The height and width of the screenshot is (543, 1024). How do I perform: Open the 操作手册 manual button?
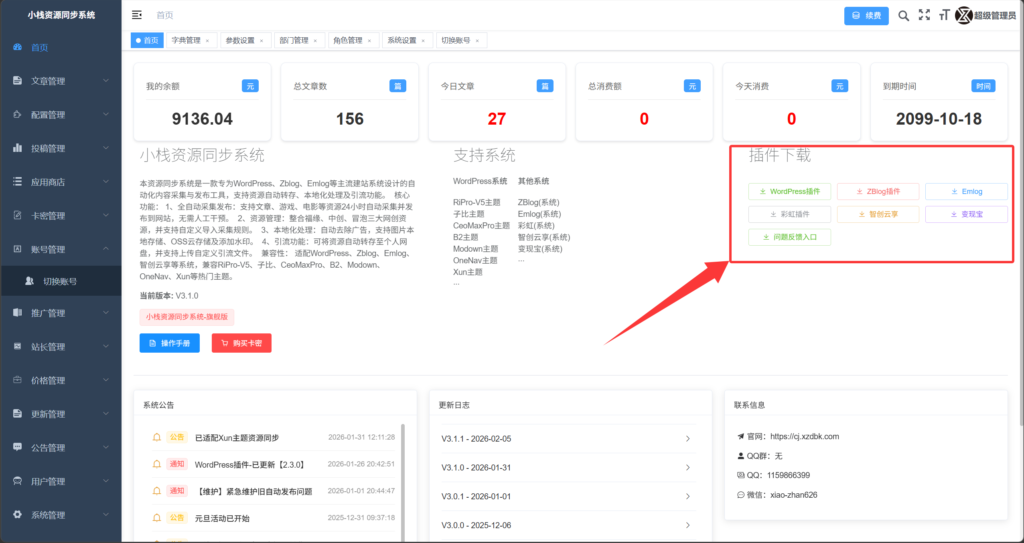(170, 342)
